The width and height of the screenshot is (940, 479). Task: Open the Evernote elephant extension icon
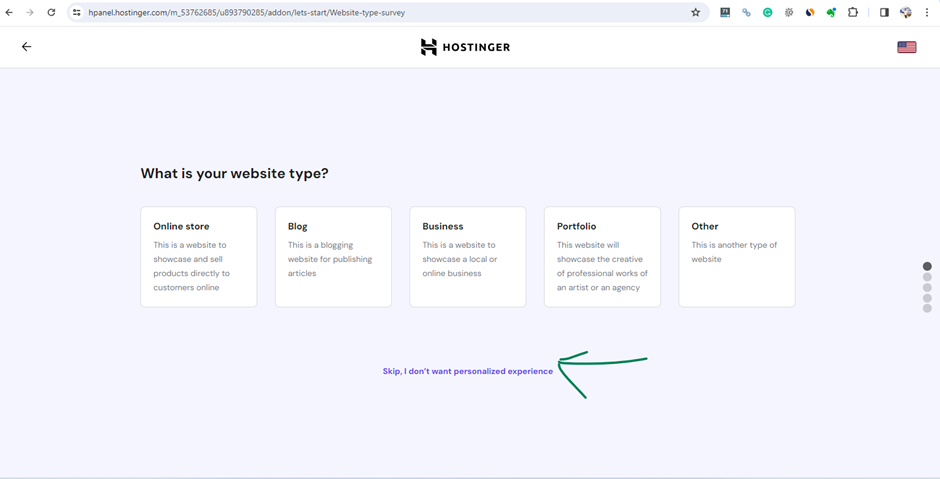831,12
